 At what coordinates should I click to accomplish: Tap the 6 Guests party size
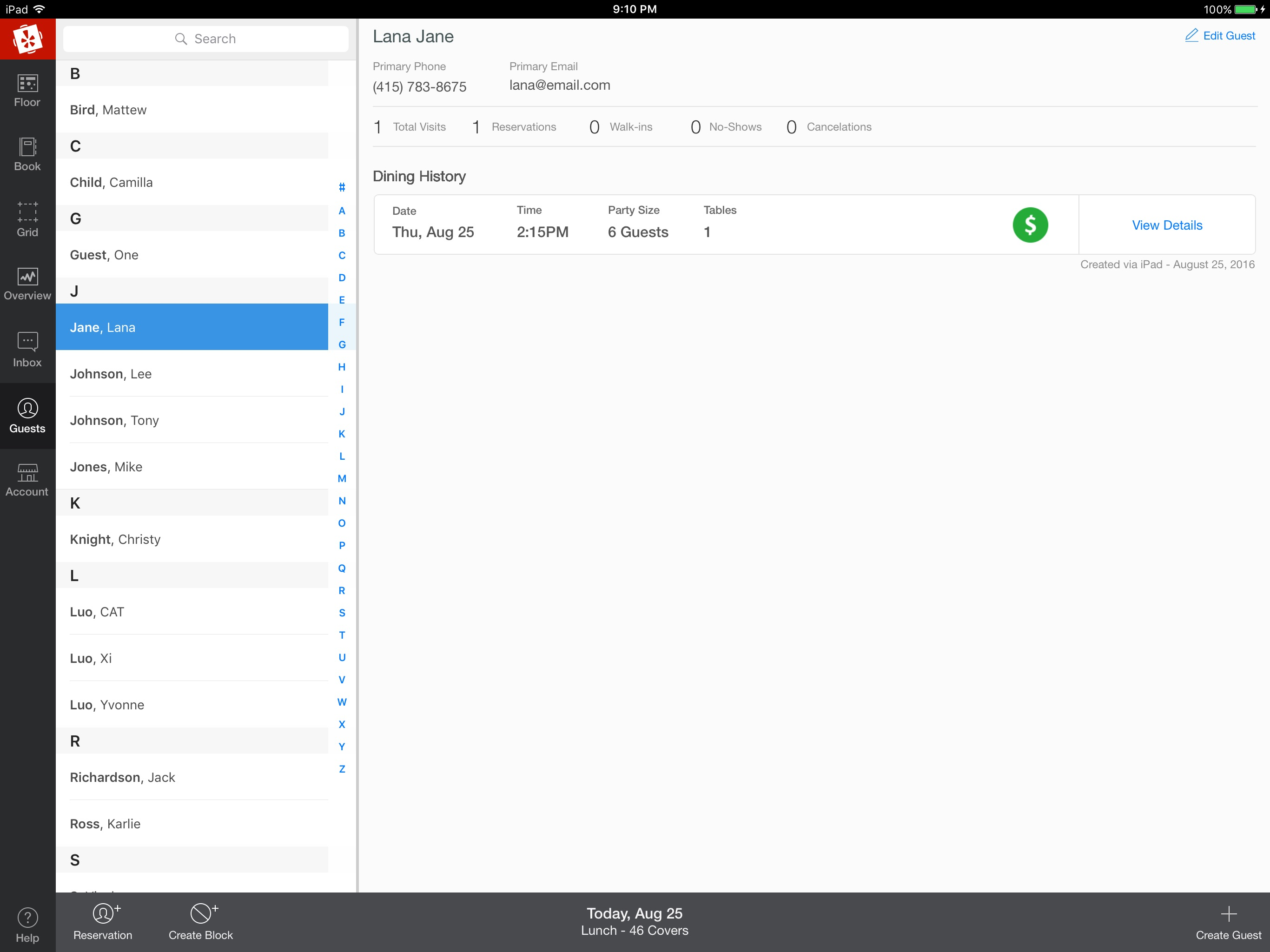(x=638, y=232)
